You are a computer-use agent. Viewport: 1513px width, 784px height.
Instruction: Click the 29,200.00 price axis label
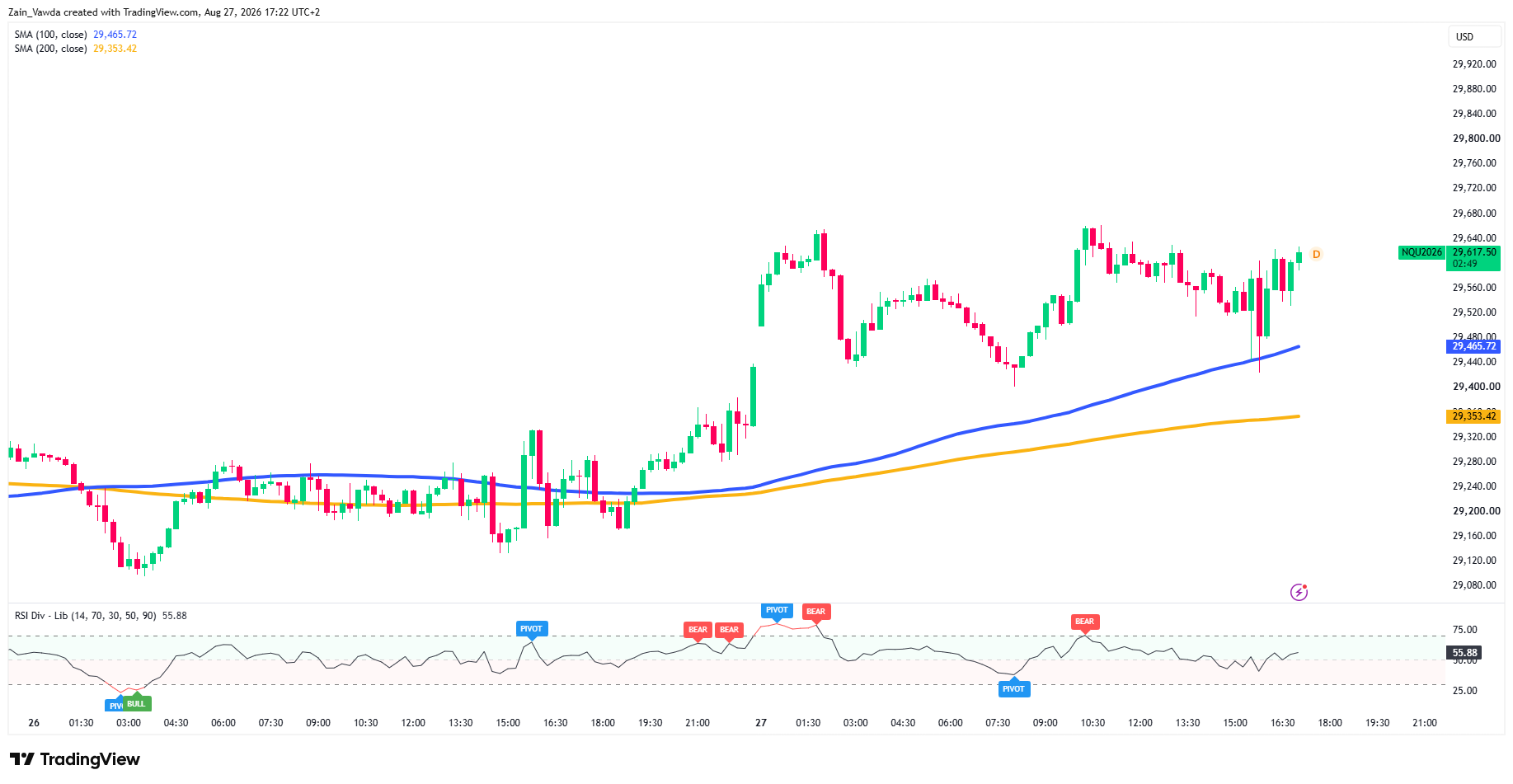(1476, 511)
